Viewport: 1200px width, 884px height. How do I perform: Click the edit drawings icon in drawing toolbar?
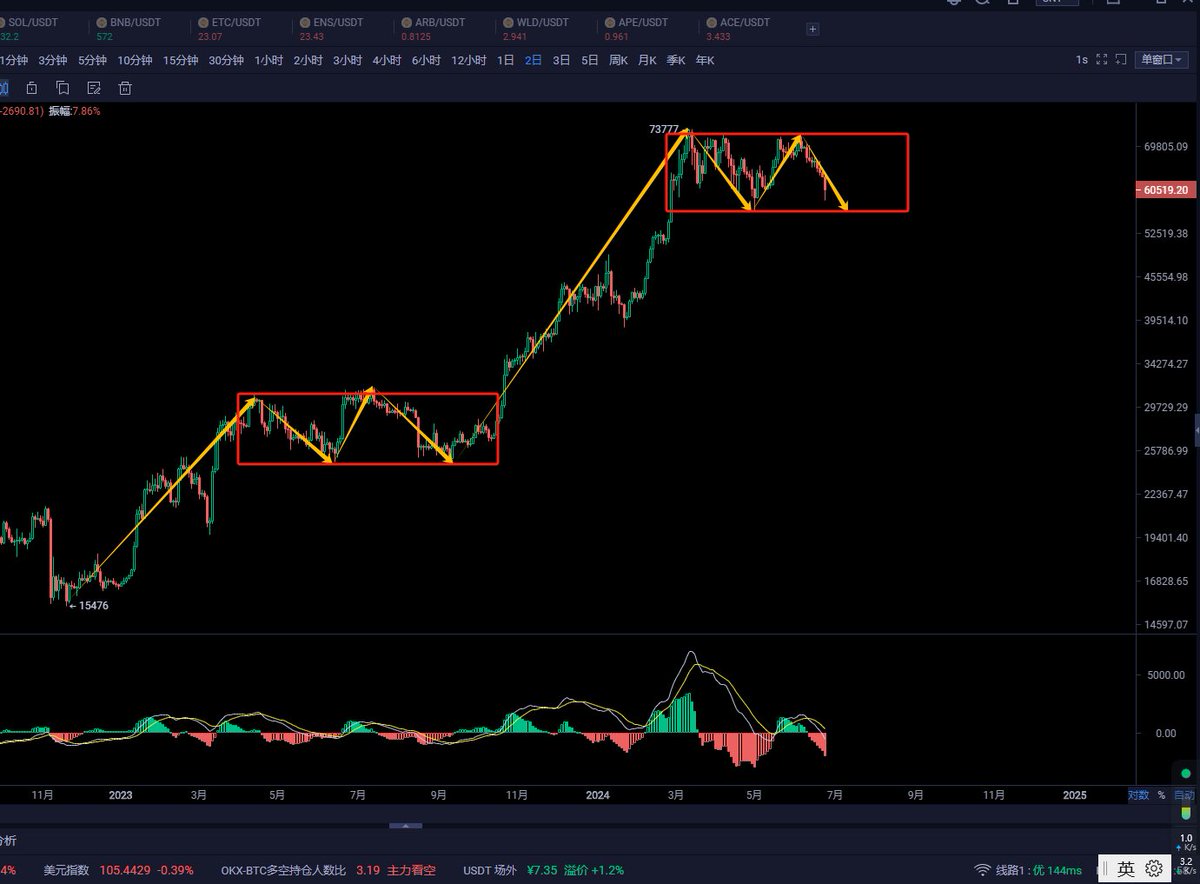tap(94, 88)
